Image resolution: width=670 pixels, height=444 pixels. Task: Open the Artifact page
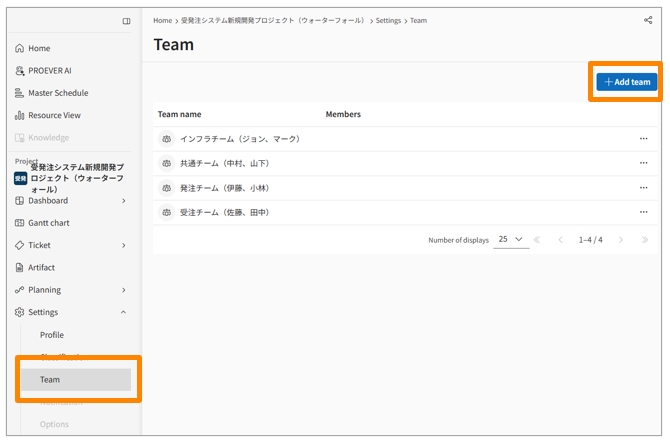click(41, 268)
